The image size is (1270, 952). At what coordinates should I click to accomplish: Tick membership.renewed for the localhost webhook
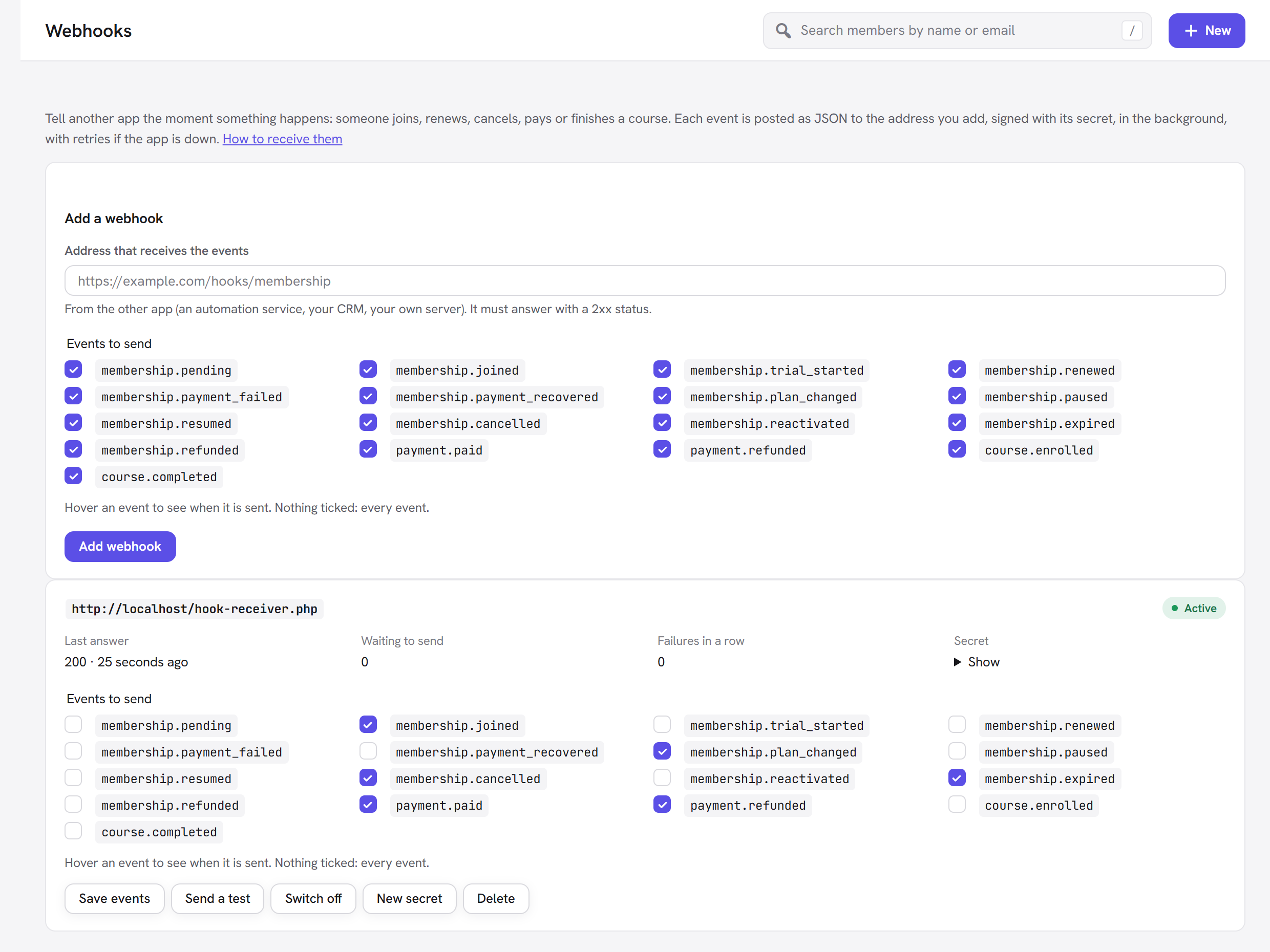[957, 725]
